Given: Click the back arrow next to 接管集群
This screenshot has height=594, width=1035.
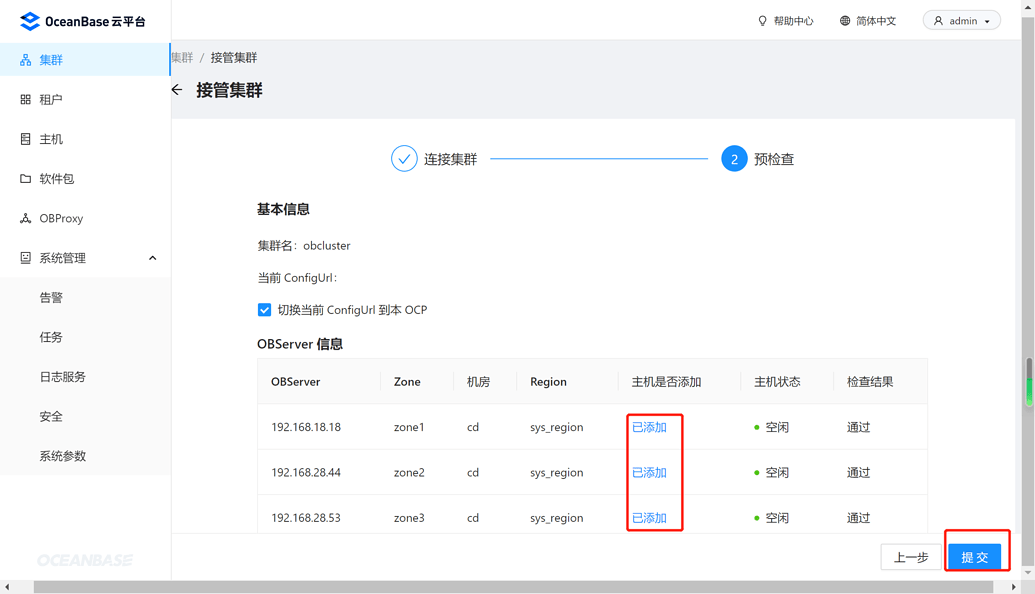Looking at the screenshot, I should pos(176,89).
